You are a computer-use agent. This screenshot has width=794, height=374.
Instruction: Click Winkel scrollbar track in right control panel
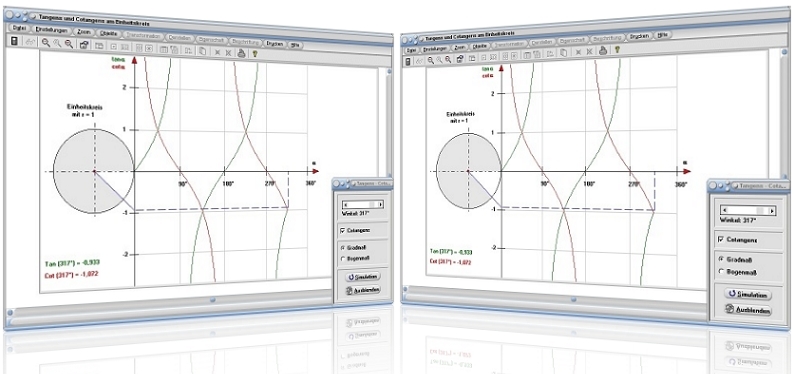coord(748,210)
